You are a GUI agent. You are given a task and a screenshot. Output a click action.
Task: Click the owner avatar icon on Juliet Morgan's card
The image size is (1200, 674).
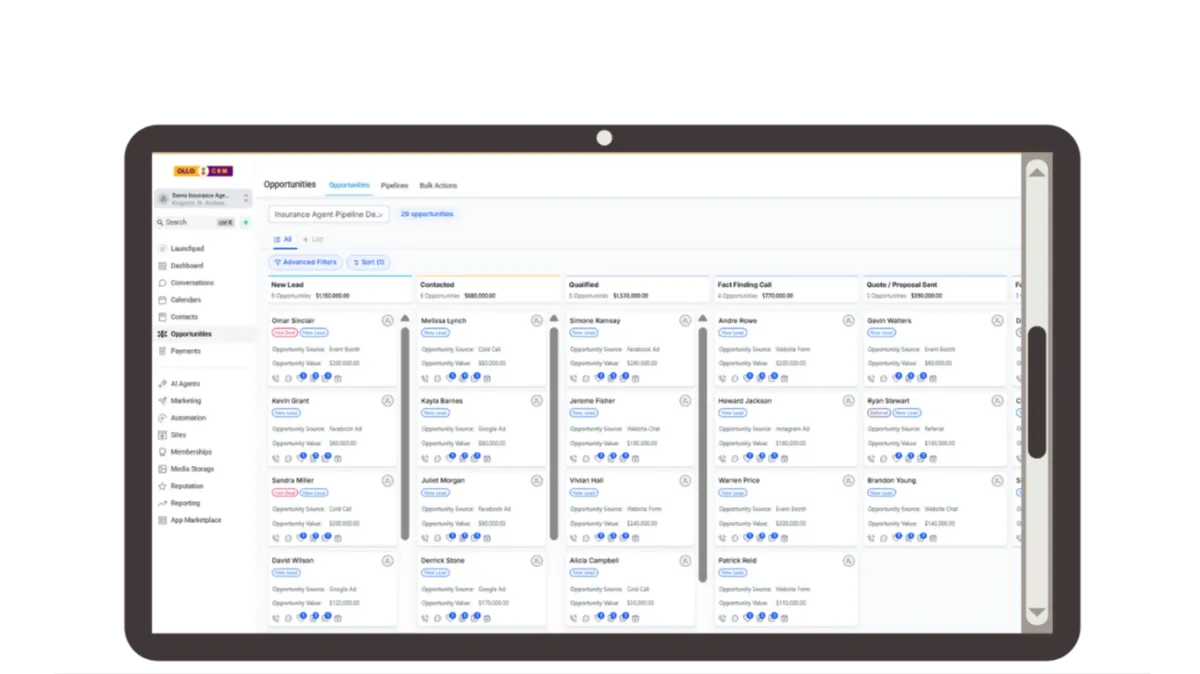536,481
